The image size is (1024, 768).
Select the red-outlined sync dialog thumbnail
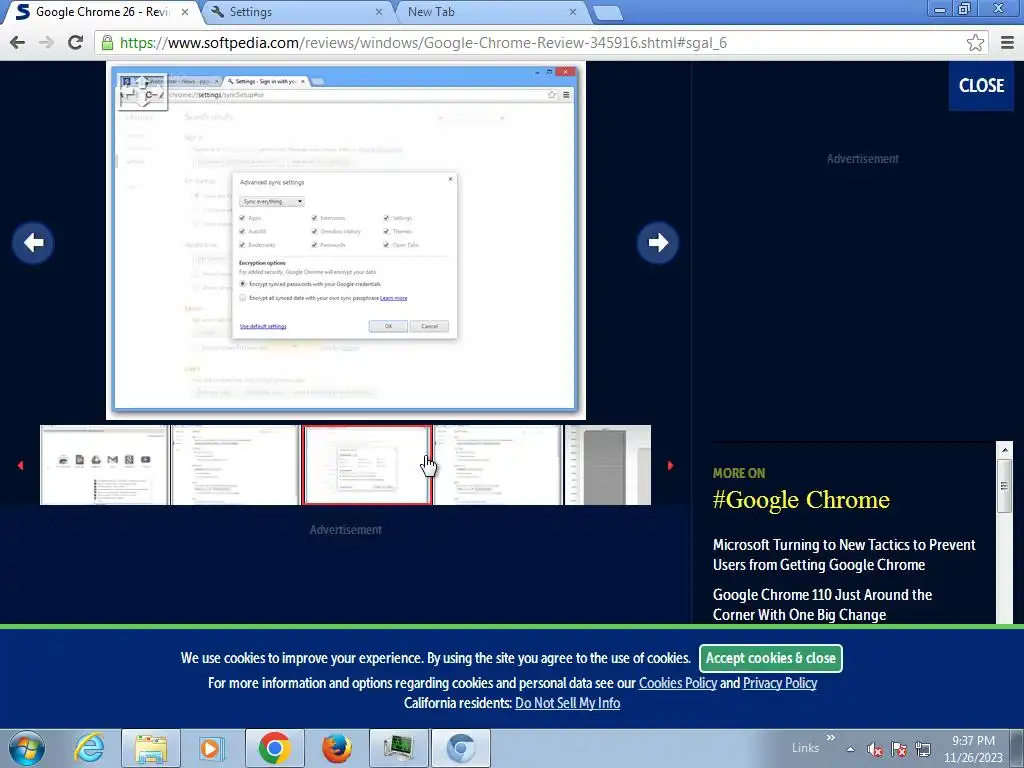[366, 465]
